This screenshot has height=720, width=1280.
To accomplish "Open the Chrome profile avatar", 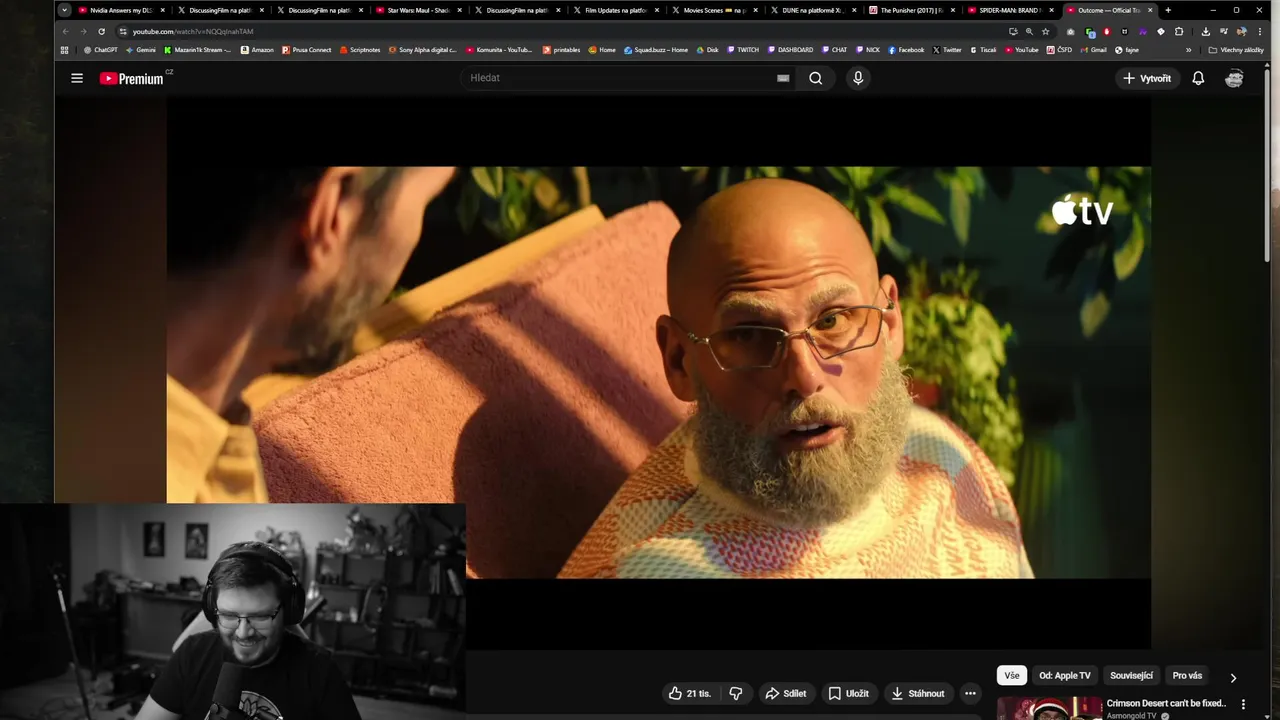I will 1242,31.
